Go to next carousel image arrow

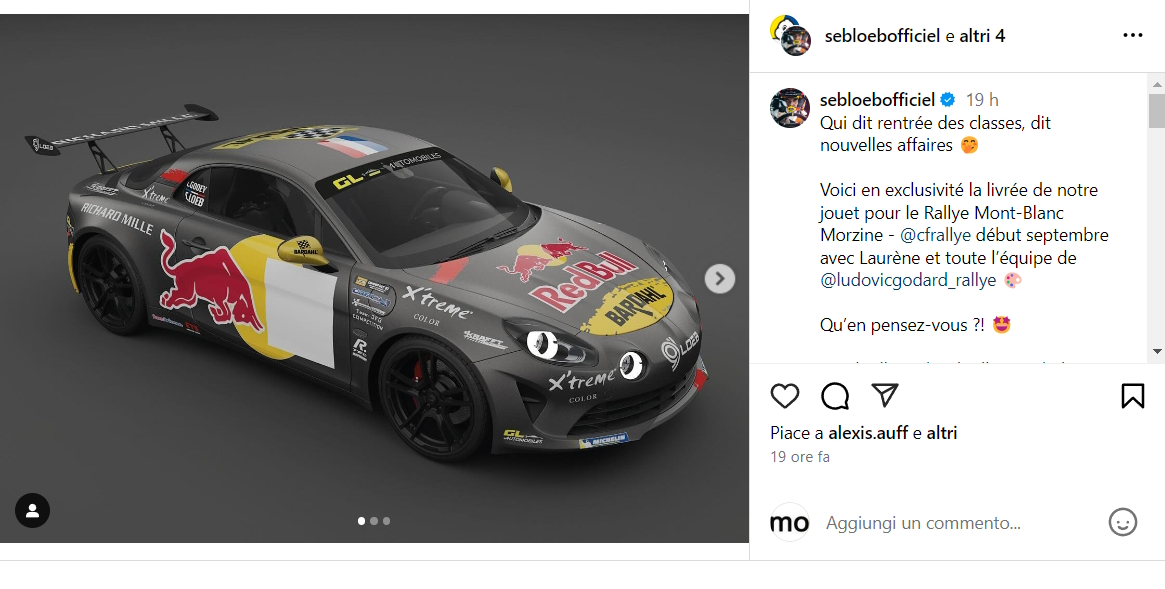point(719,279)
